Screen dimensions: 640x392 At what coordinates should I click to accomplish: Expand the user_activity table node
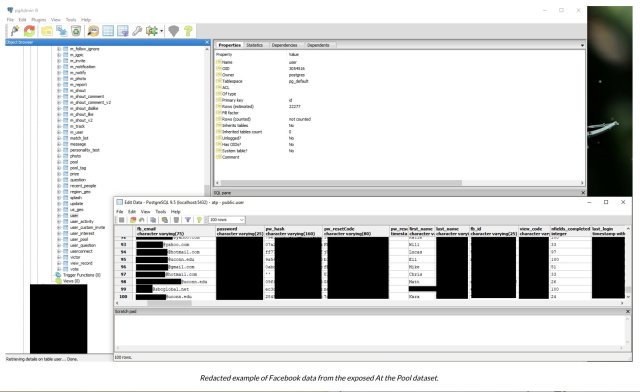pyautogui.click(x=59, y=221)
